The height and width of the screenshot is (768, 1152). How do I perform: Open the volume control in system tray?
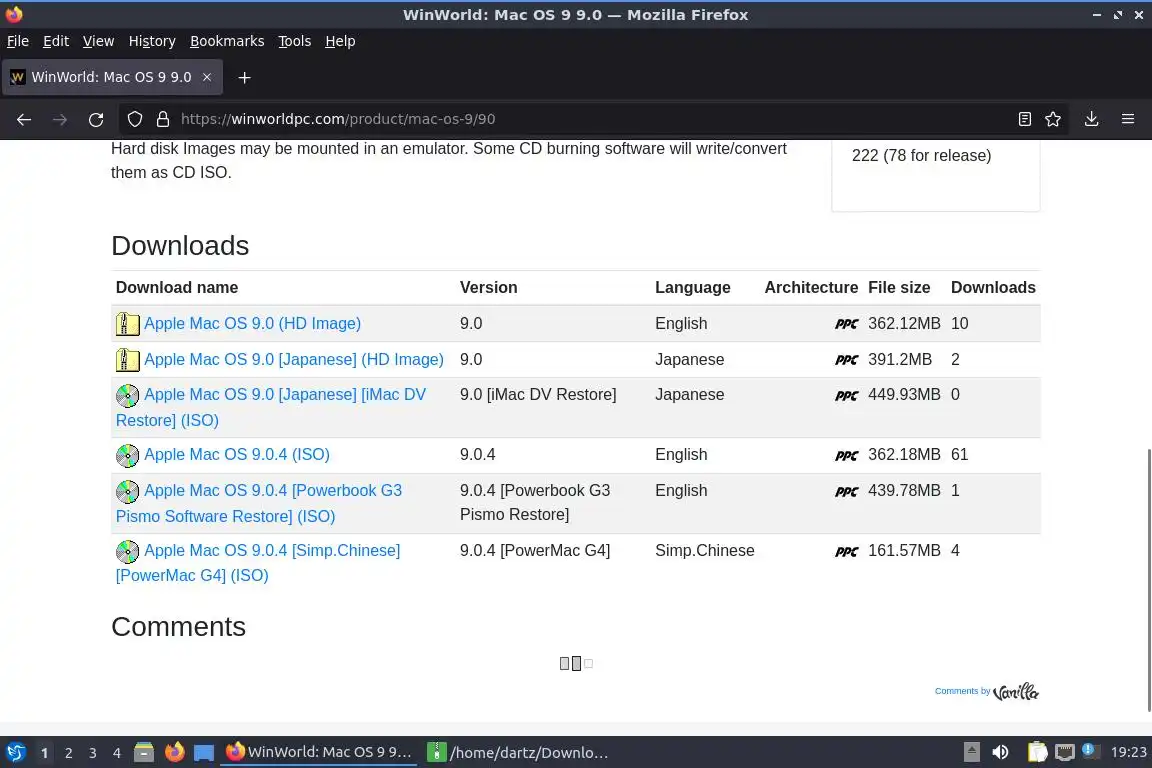[x=1000, y=753]
